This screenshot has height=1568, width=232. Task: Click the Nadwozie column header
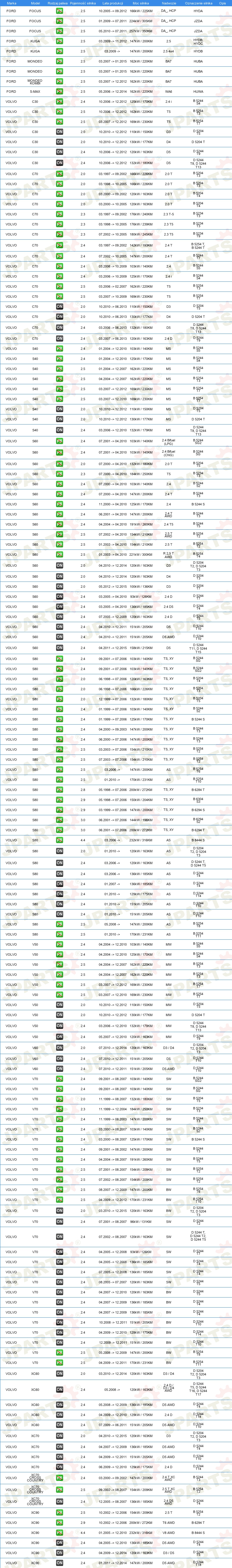(x=169, y=3)
